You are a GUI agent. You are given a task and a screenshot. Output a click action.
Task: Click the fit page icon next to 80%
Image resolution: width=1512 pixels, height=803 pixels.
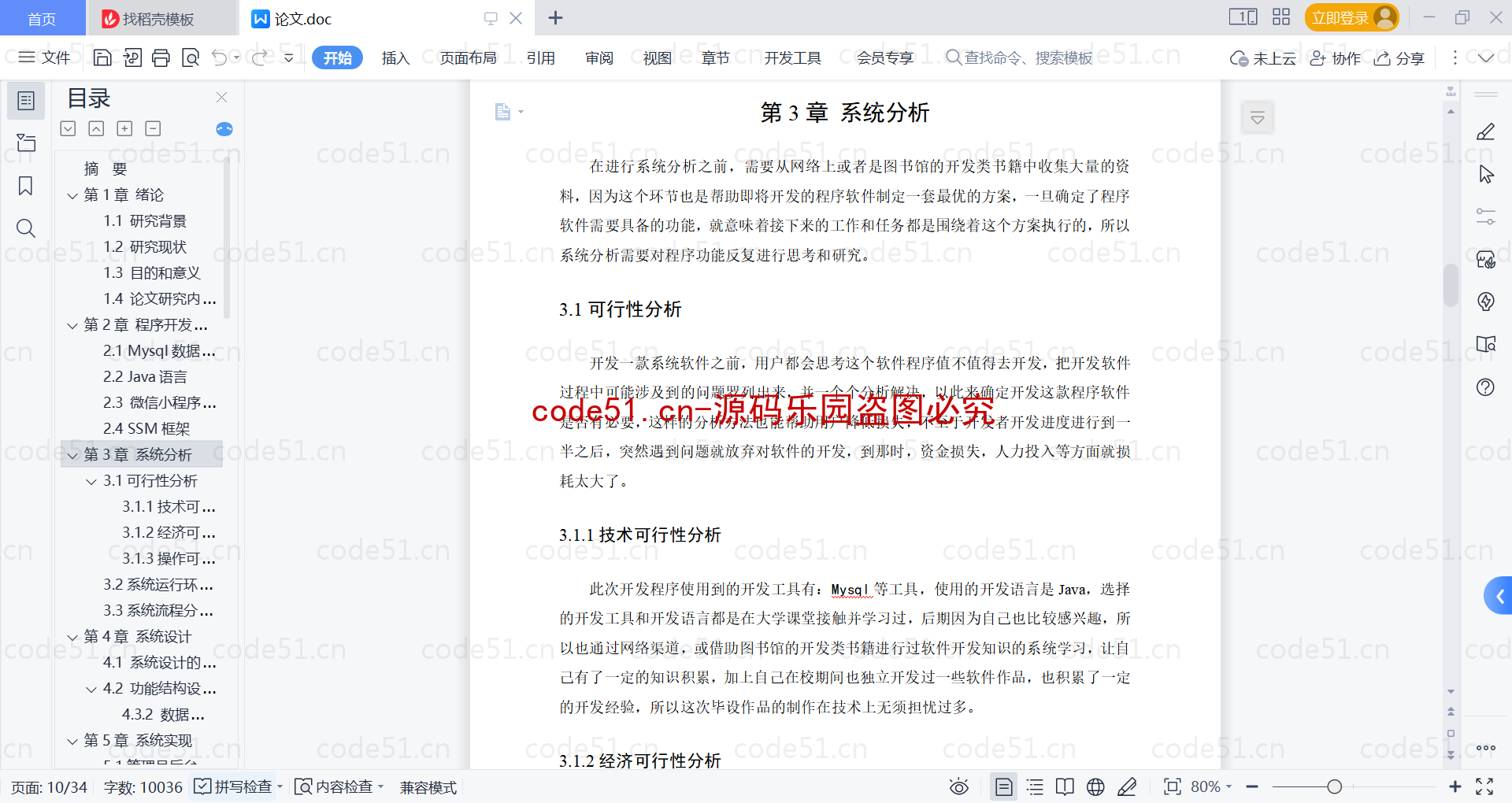pos(1172,786)
